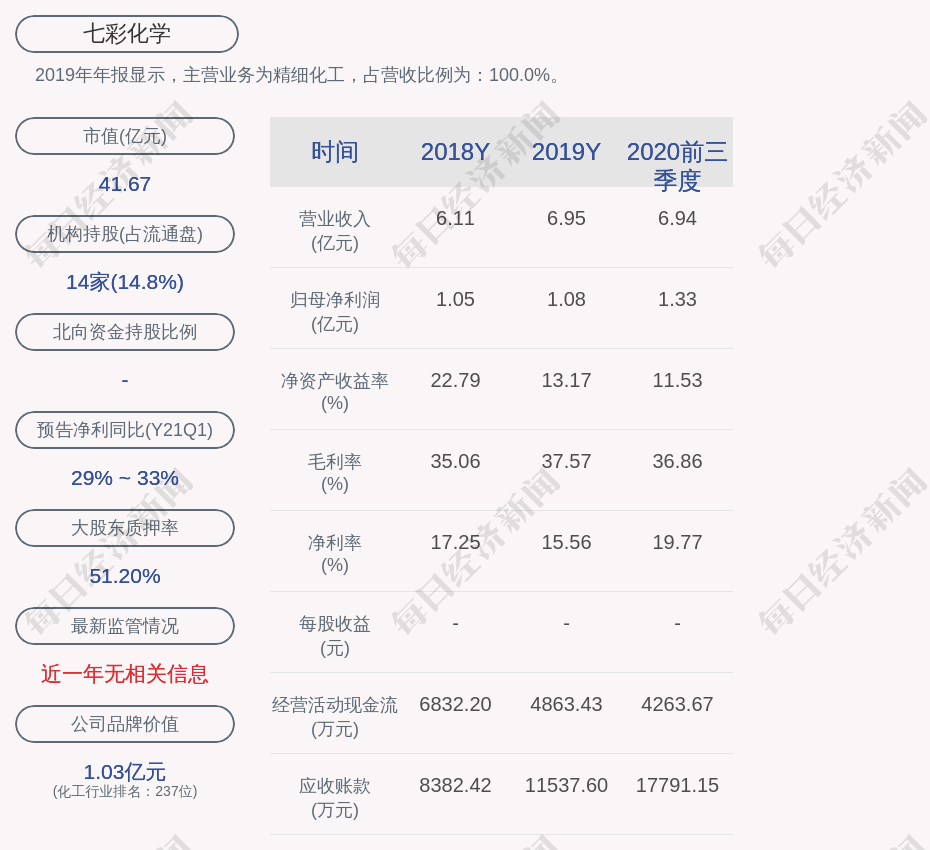Open the 北向资金持股比例 label
930x850 pixels.
tap(125, 332)
